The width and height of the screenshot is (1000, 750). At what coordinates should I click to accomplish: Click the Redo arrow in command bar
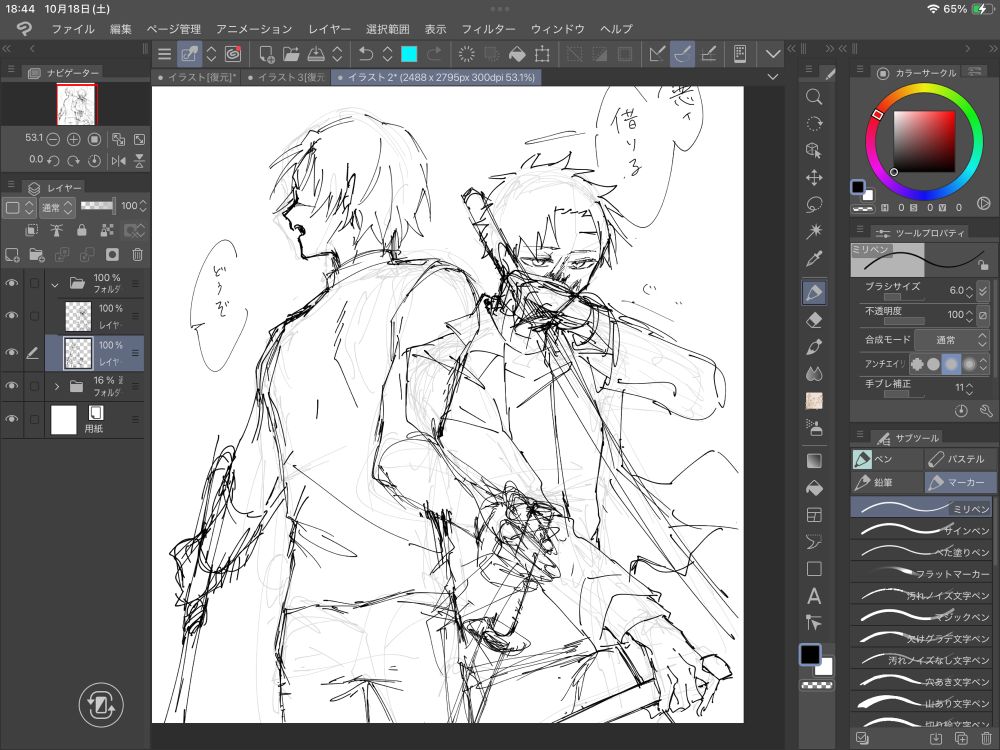click(434, 54)
